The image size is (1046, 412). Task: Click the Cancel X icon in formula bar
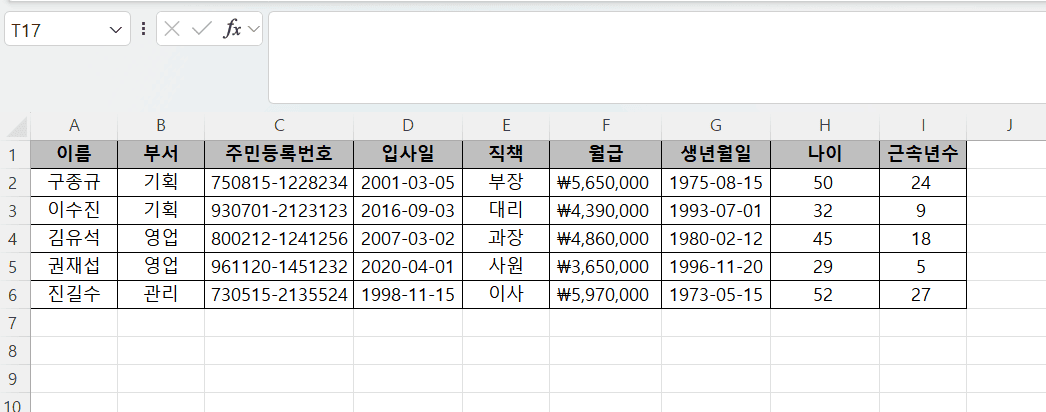click(x=173, y=29)
